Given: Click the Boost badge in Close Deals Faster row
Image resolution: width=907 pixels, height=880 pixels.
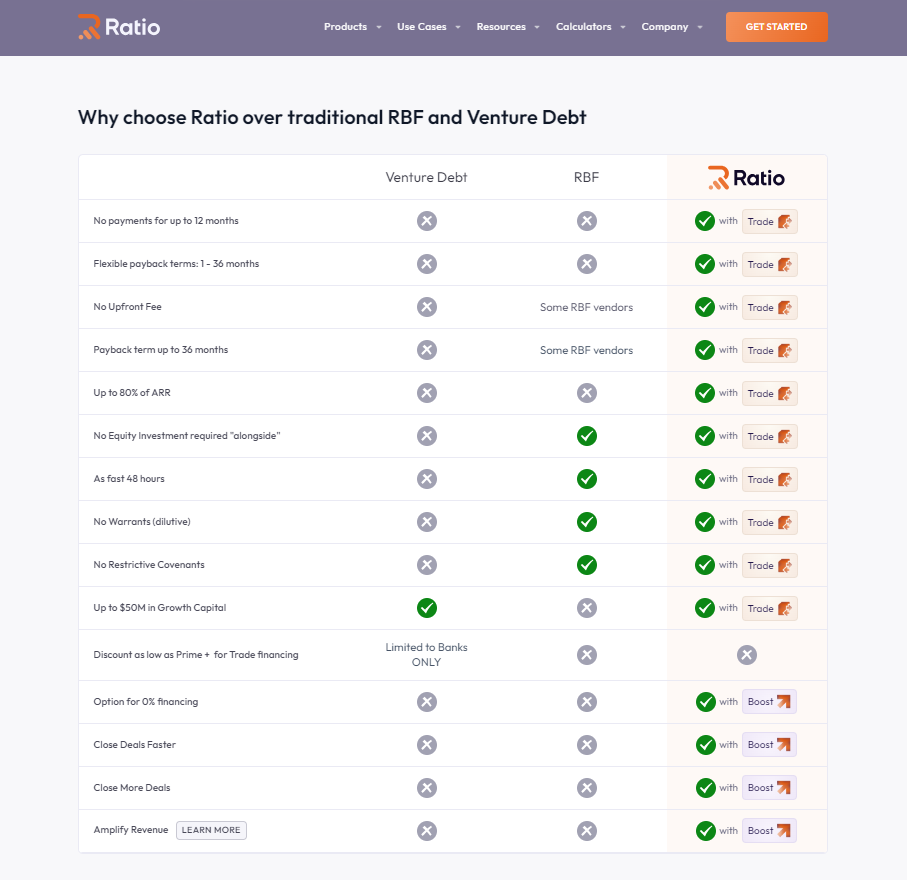Looking at the screenshot, I should (x=769, y=745).
